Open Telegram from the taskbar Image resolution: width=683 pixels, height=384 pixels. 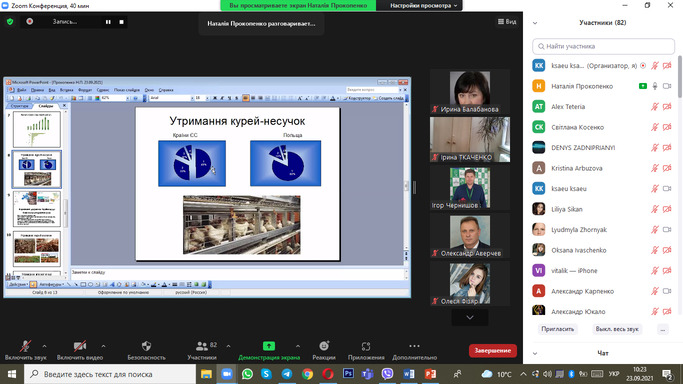pos(287,374)
